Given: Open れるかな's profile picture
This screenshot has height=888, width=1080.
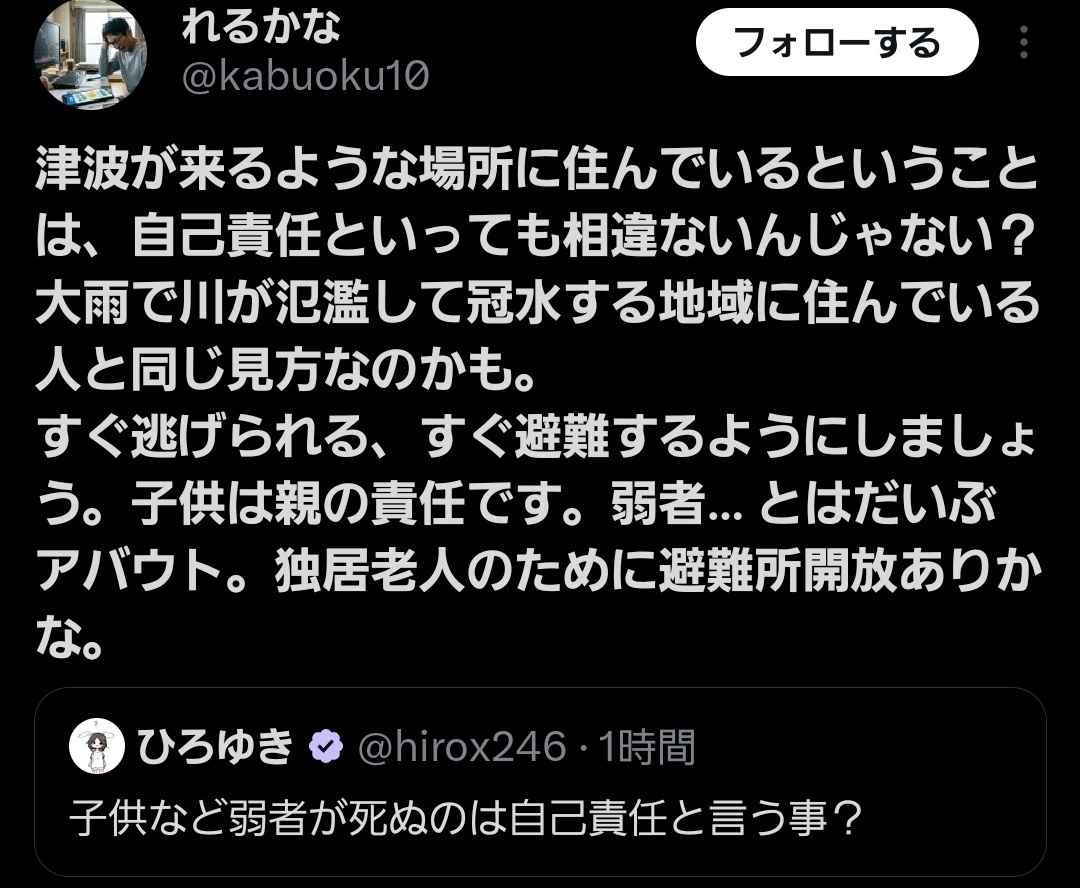Looking at the screenshot, I should point(91,55).
